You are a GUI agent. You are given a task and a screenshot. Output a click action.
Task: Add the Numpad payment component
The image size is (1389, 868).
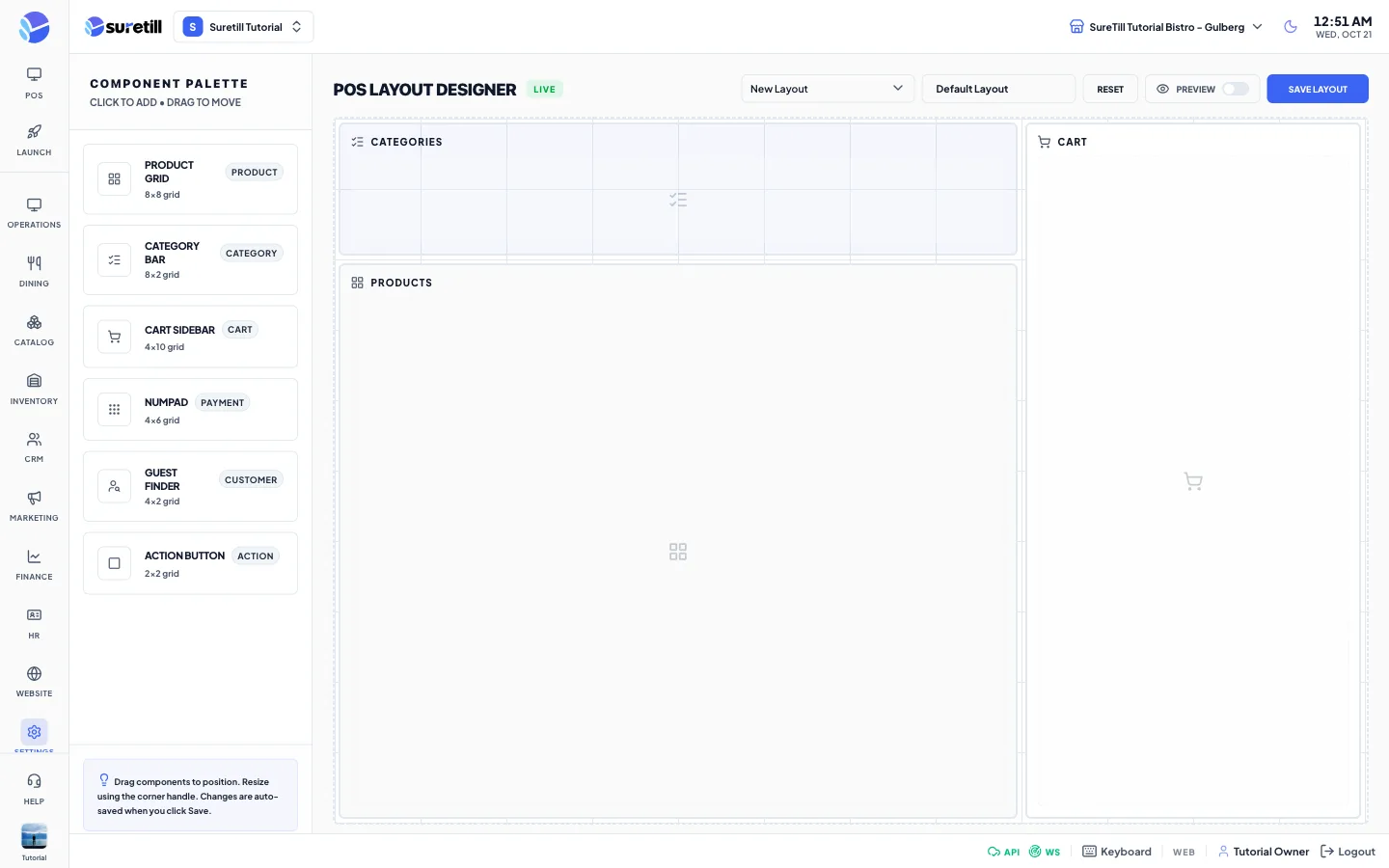190,410
